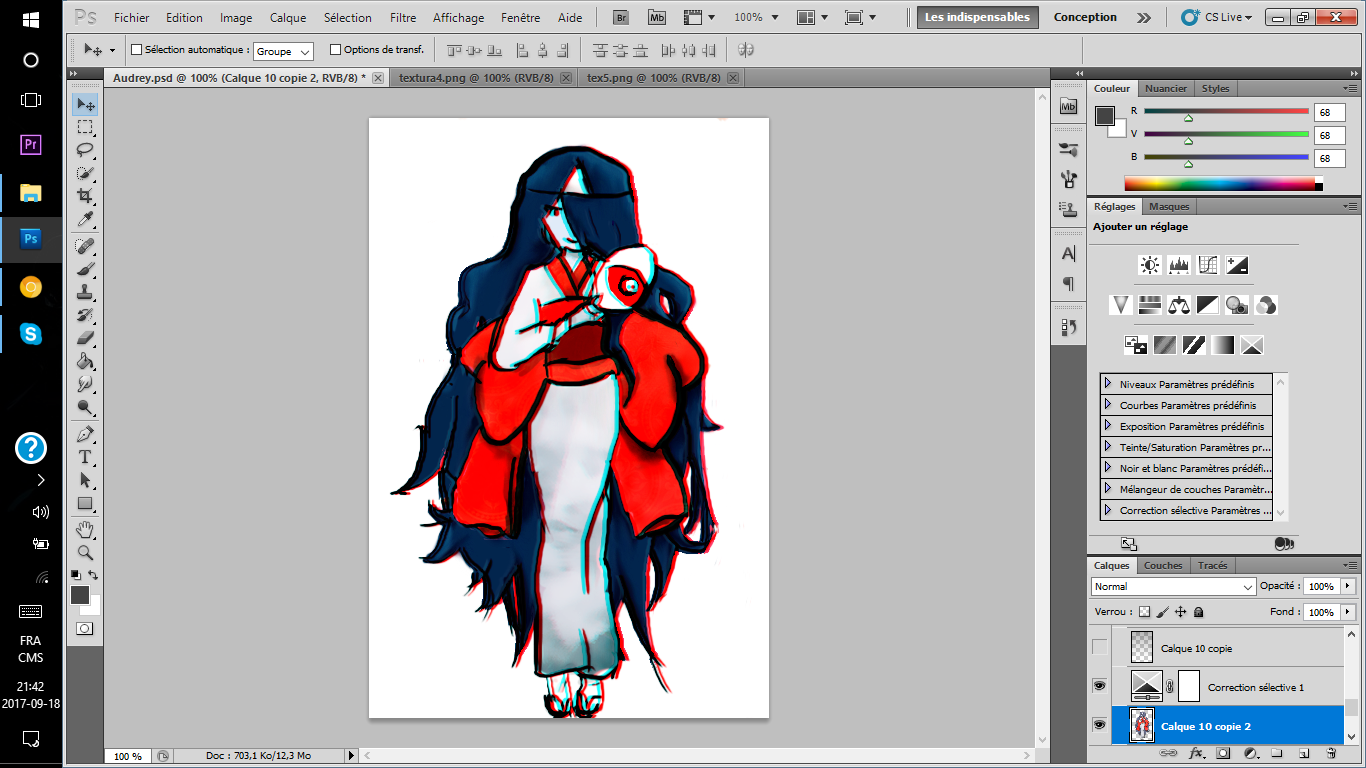
Task: Open Skype from the taskbar
Action: click(x=31, y=334)
